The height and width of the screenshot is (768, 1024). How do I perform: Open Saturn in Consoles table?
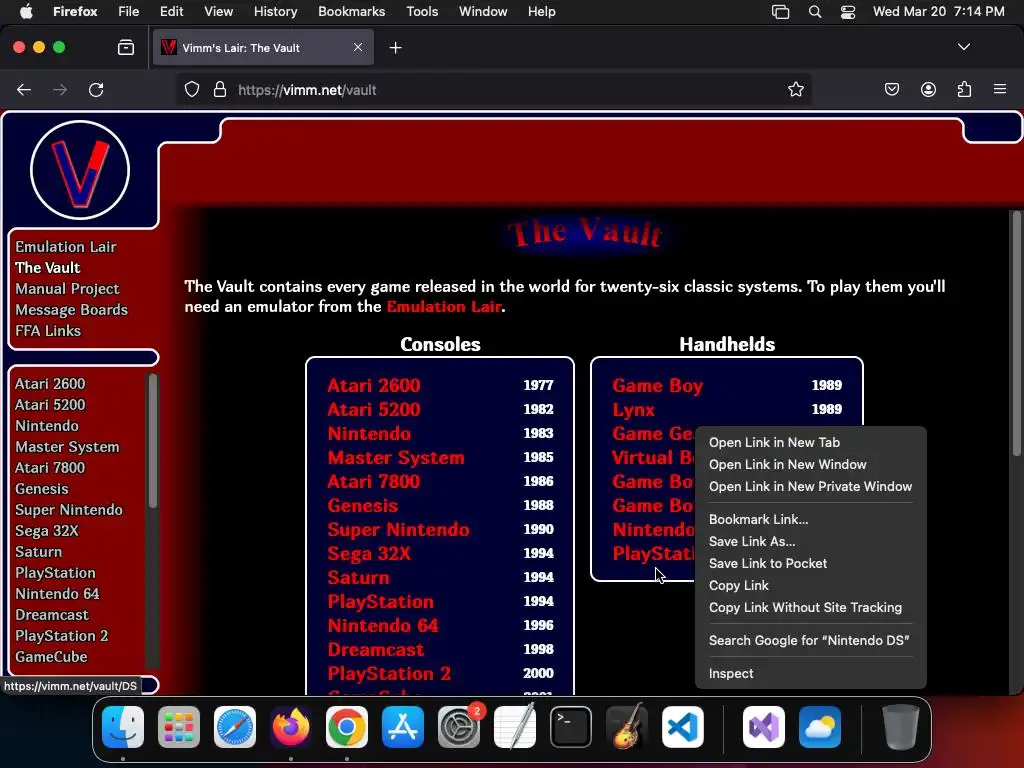coord(358,577)
